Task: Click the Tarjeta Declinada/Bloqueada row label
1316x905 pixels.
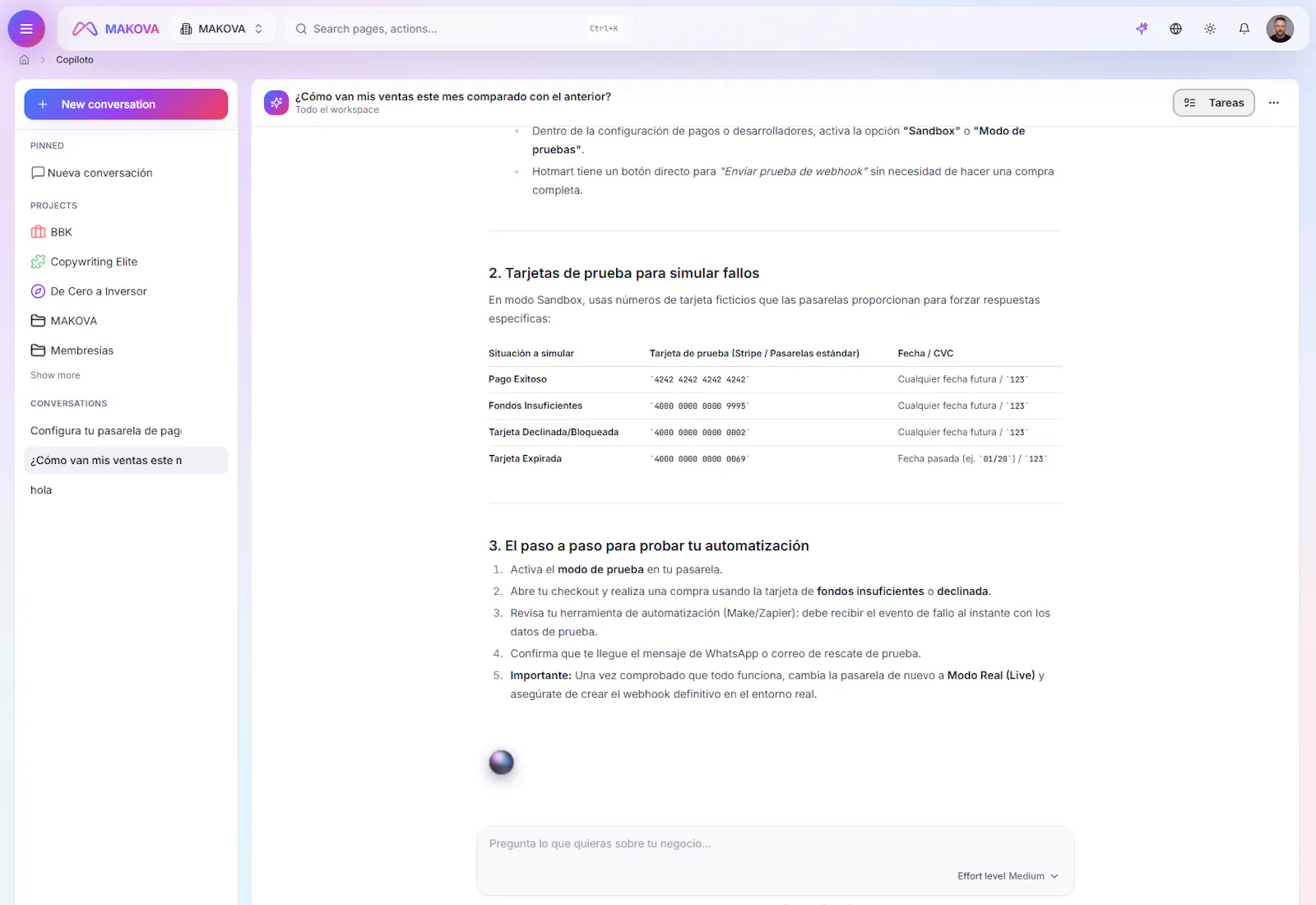Action: 554,432
